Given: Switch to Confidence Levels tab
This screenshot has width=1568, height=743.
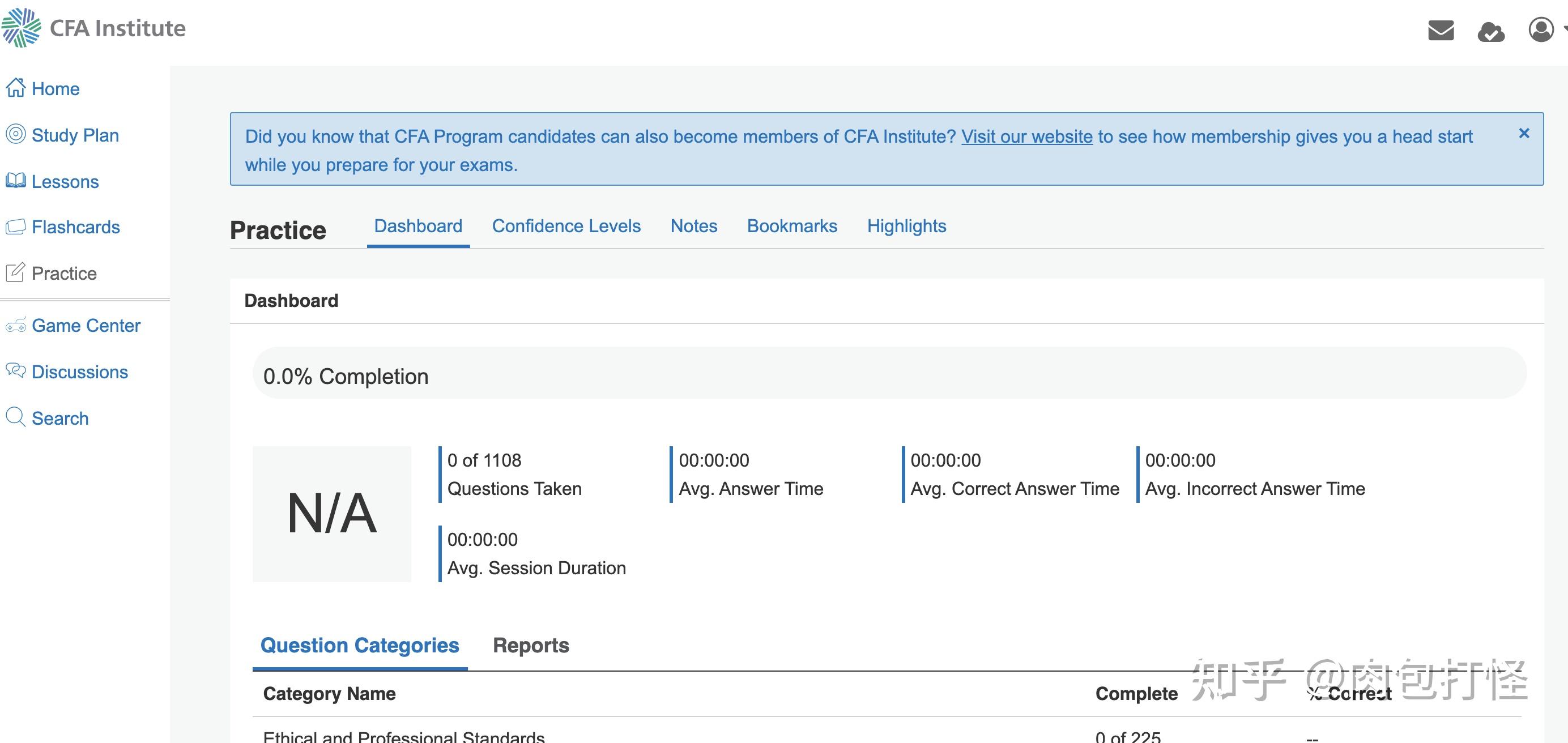Looking at the screenshot, I should click(566, 227).
